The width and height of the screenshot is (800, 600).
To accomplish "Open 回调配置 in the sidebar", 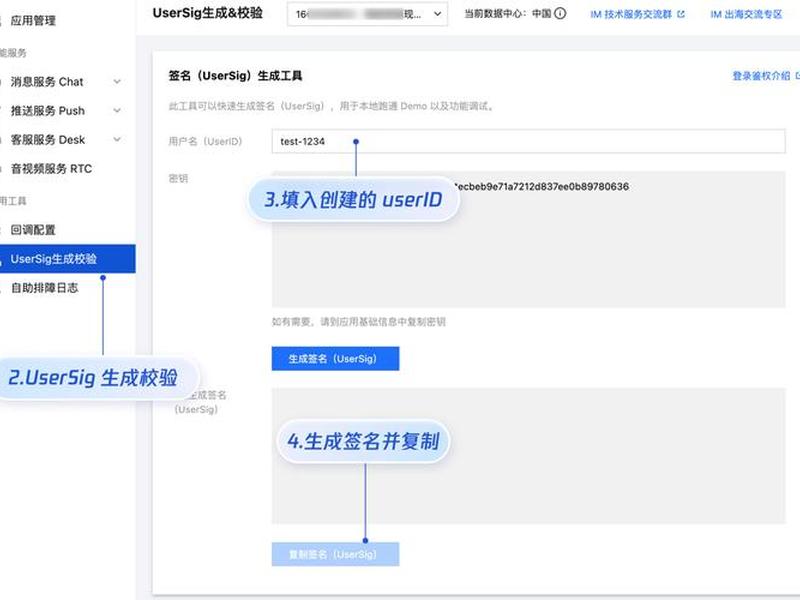I will click(33, 230).
